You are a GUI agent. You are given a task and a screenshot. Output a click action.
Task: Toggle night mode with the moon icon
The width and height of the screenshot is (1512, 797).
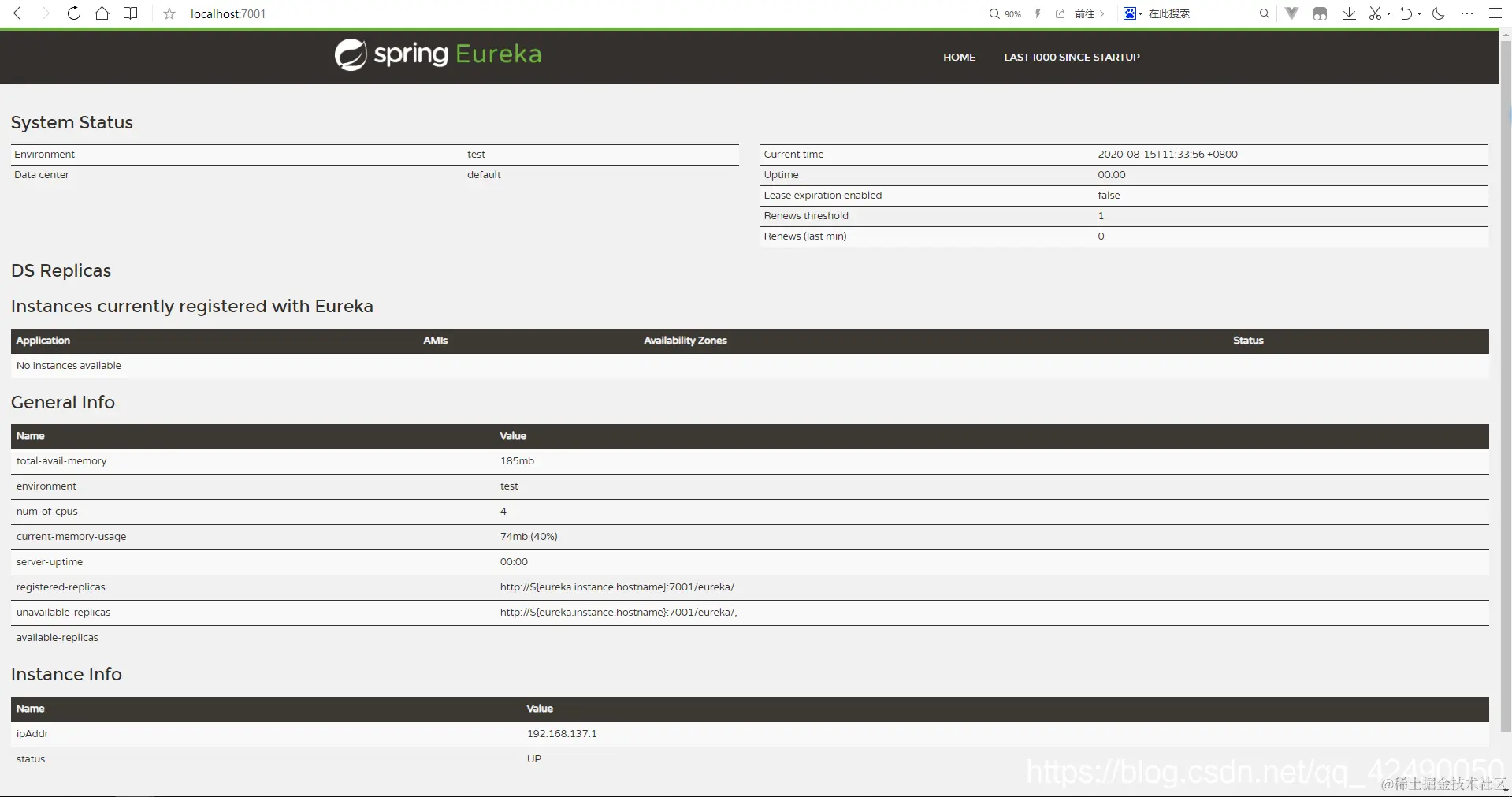pyautogui.click(x=1438, y=13)
